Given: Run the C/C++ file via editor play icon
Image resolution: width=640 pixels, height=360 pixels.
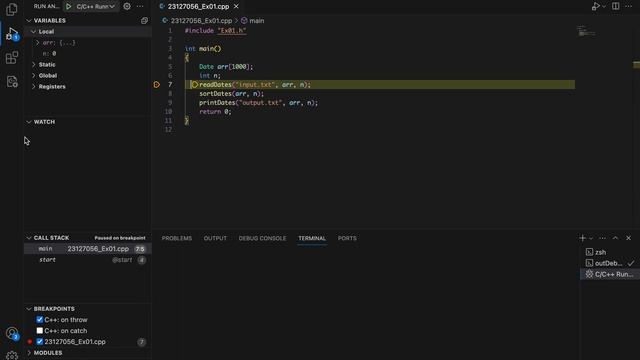Looking at the screenshot, I should coord(595,7).
